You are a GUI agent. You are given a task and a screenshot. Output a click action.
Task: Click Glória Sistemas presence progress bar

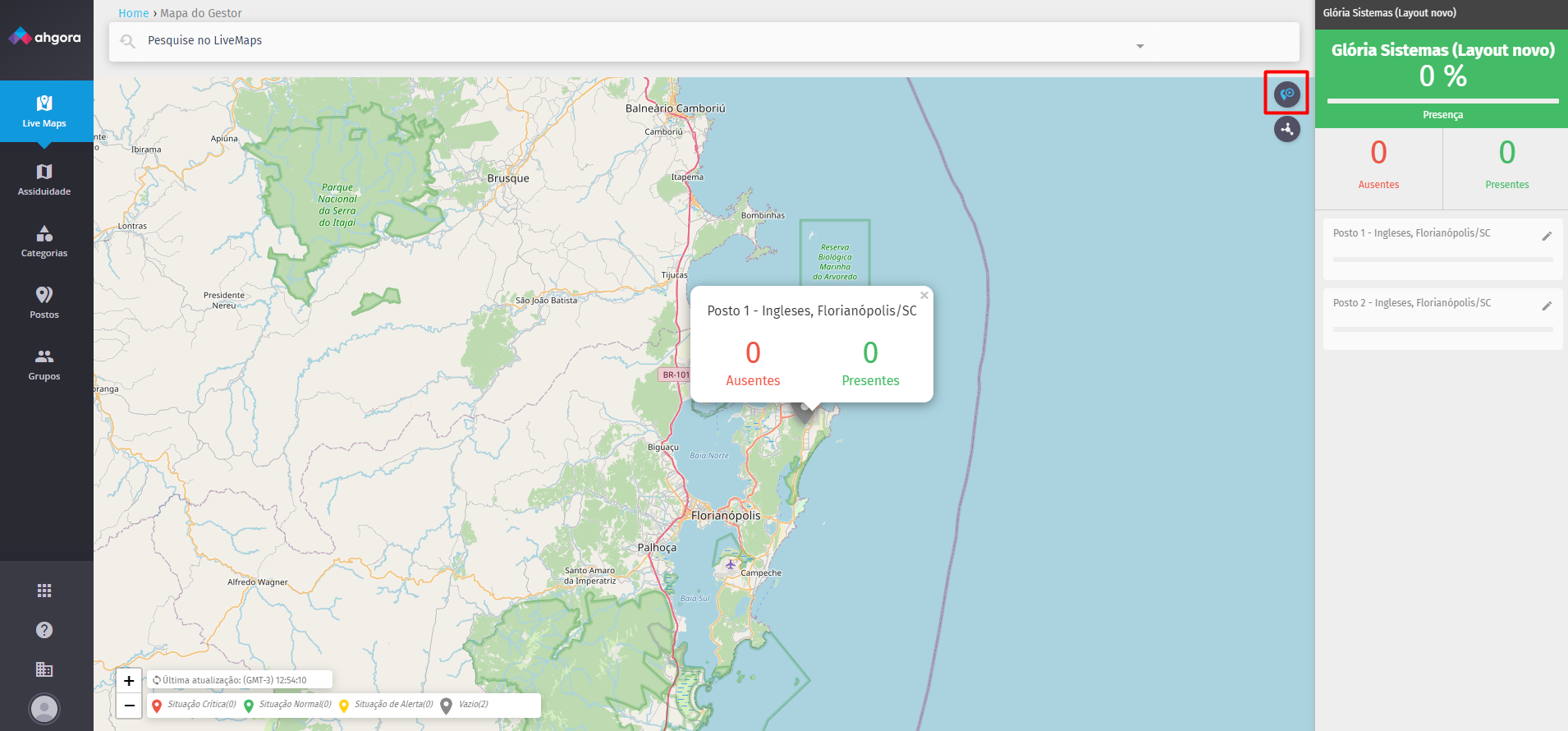(1442, 101)
